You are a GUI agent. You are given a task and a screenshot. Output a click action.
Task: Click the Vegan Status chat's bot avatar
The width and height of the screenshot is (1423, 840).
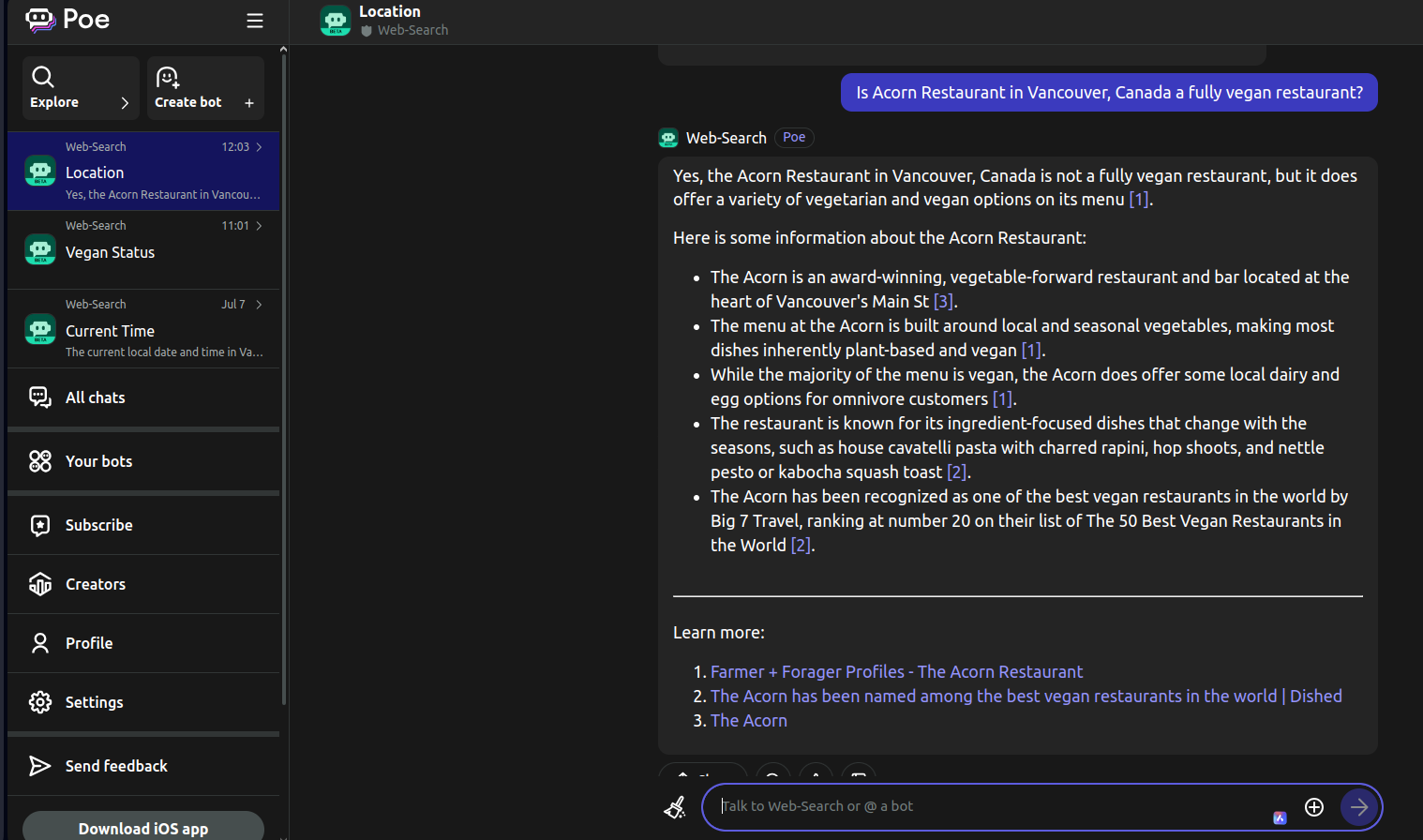click(40, 249)
